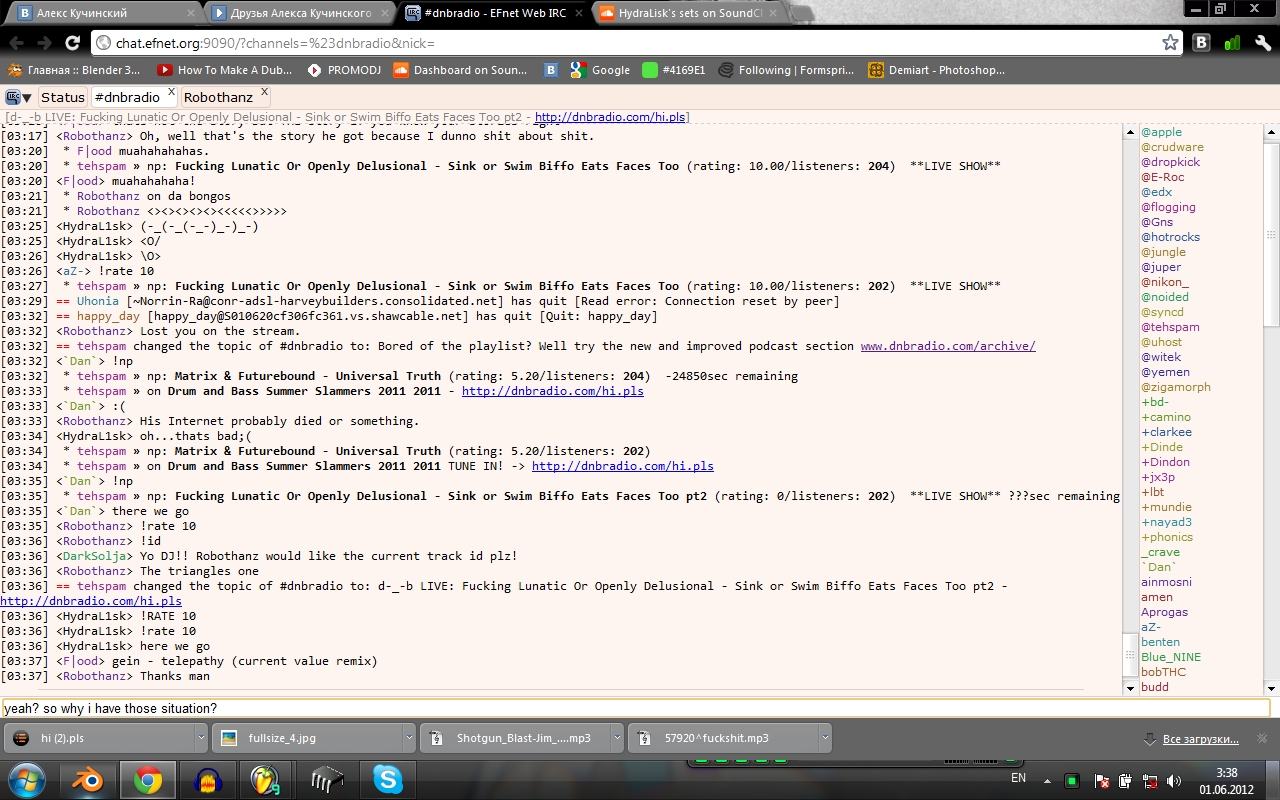The height and width of the screenshot is (800, 1280).
Task: Select user @hotrocks in nick list
Action: [1171, 237]
